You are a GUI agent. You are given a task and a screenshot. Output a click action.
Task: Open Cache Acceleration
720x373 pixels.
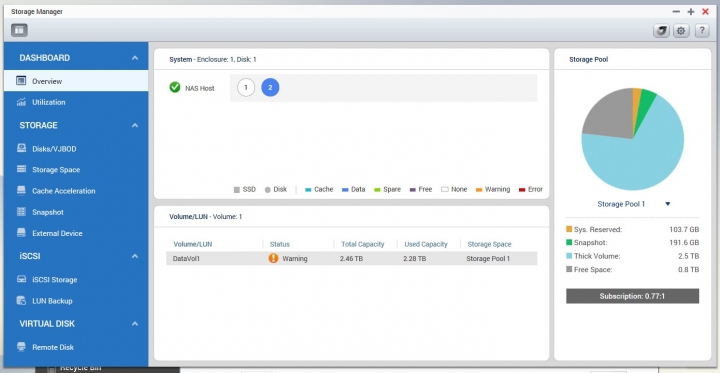(76, 191)
